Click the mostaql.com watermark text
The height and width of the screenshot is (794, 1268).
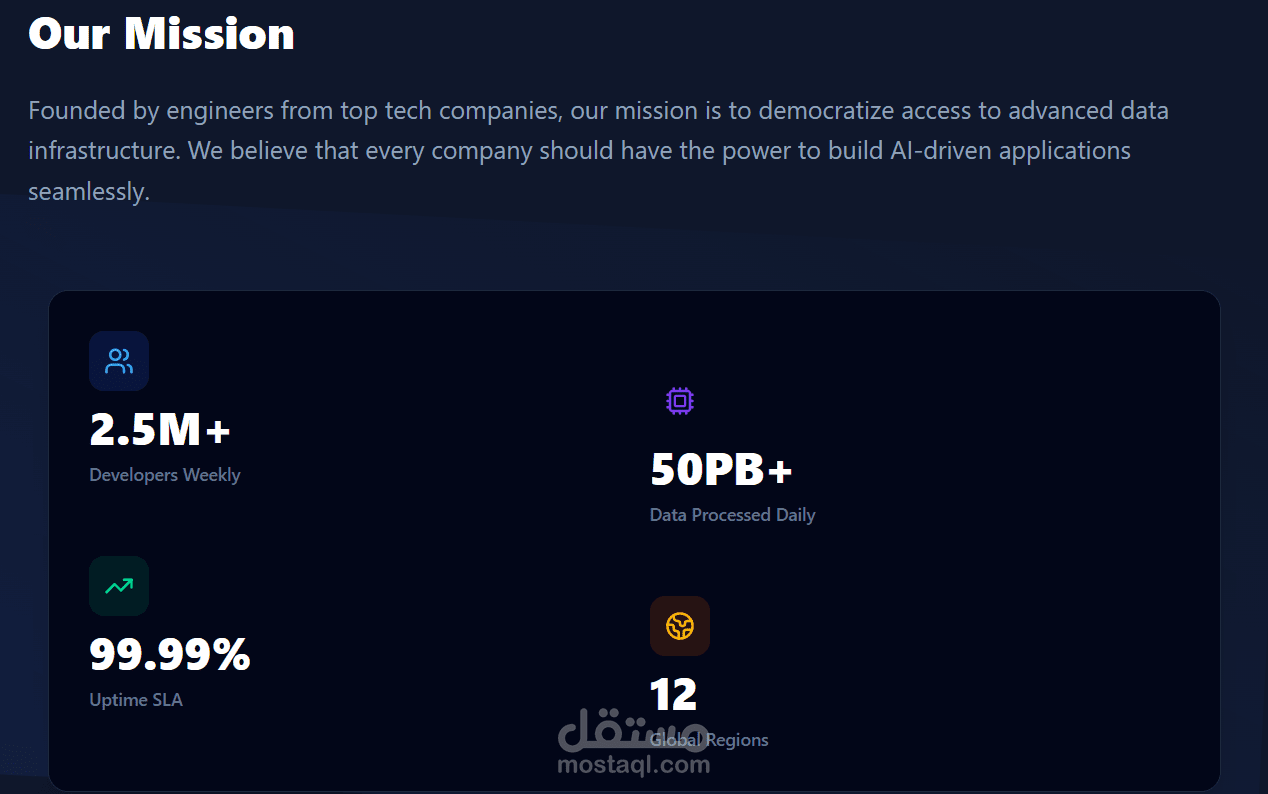click(633, 766)
